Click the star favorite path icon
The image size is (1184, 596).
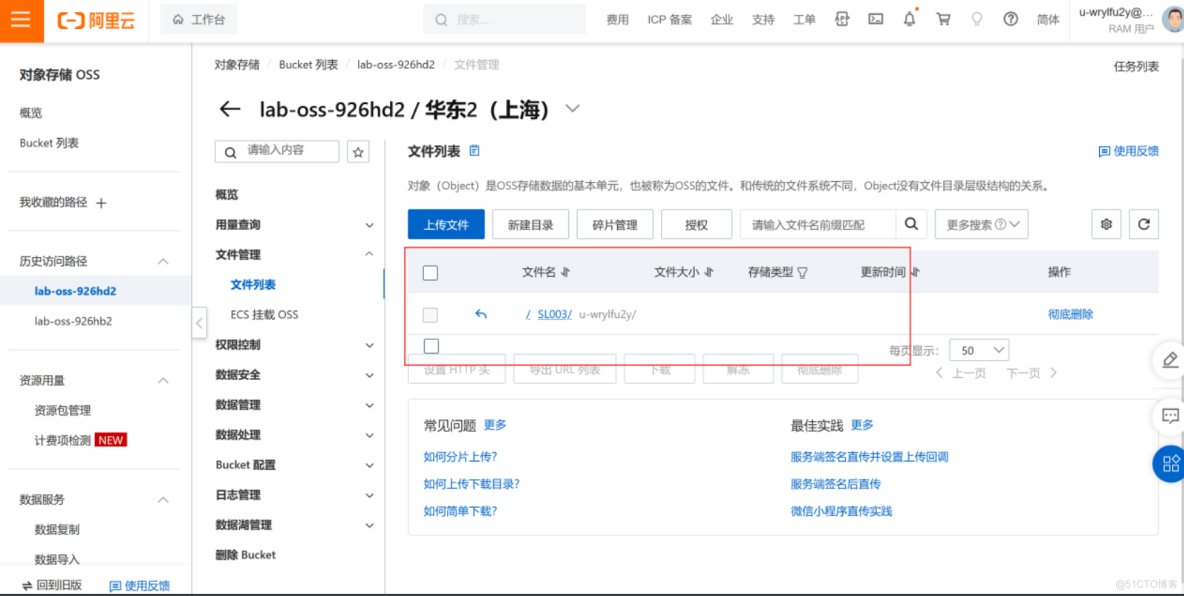358,152
